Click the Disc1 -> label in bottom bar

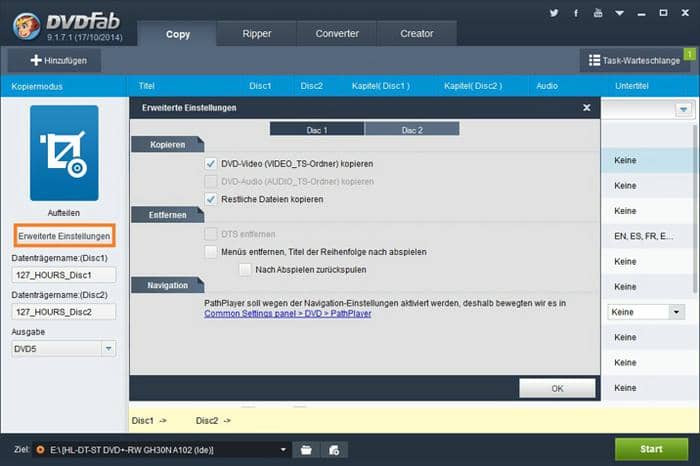pyautogui.click(x=149, y=420)
